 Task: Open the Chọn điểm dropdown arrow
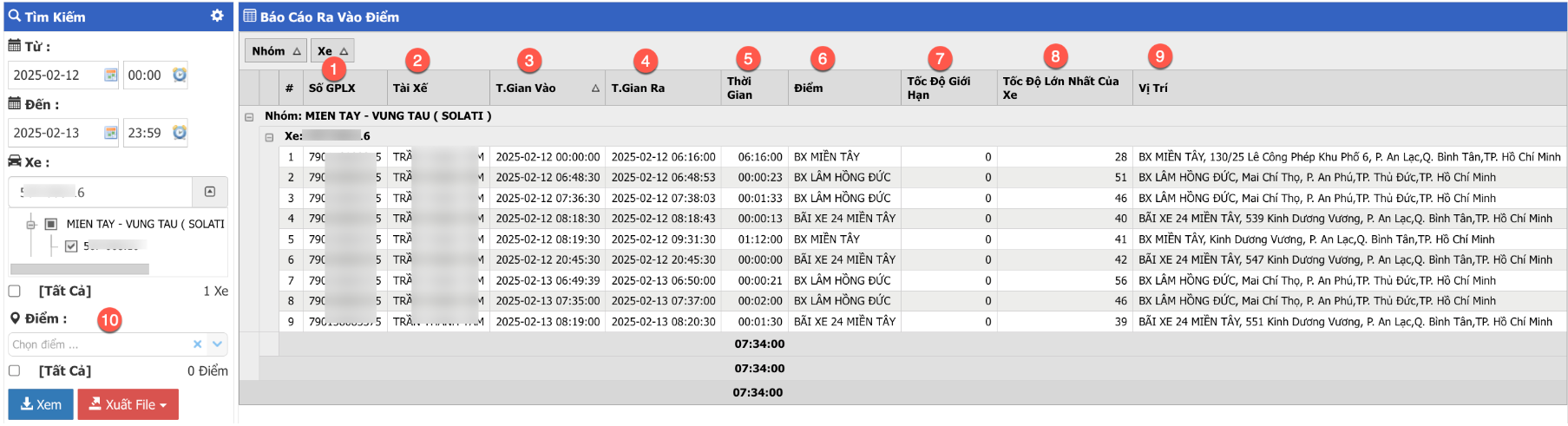pyautogui.click(x=217, y=344)
